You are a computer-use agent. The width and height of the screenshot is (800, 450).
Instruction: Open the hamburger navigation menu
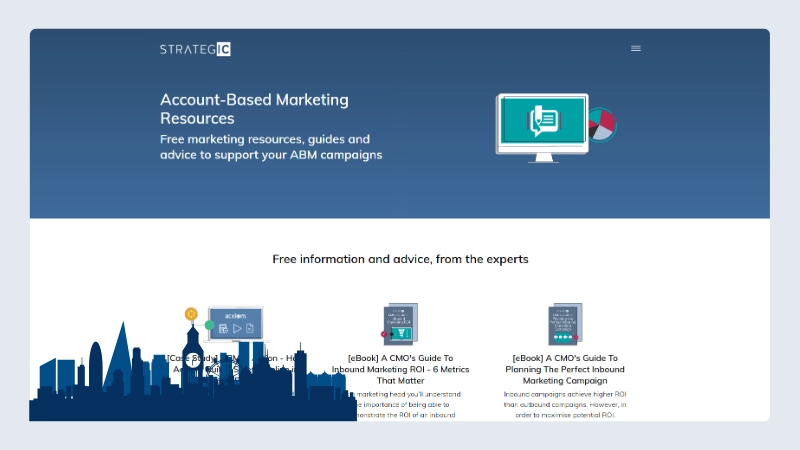click(636, 48)
